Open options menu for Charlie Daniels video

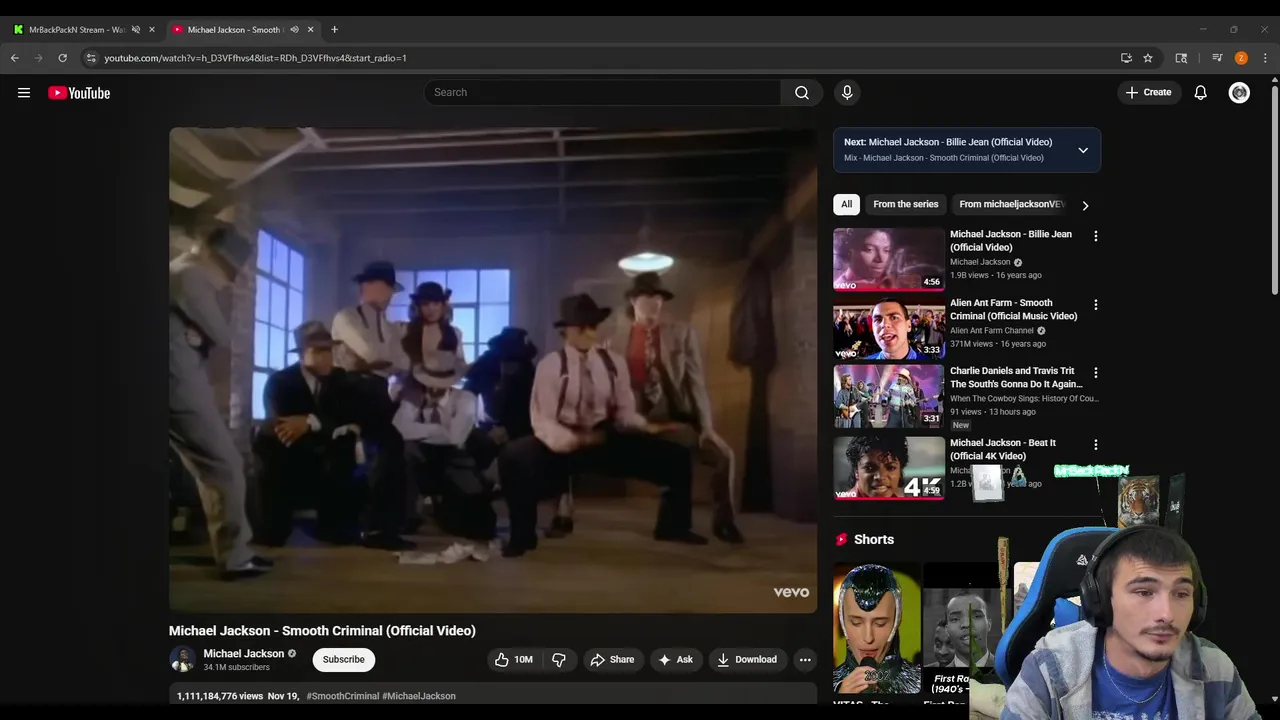coord(1095,372)
